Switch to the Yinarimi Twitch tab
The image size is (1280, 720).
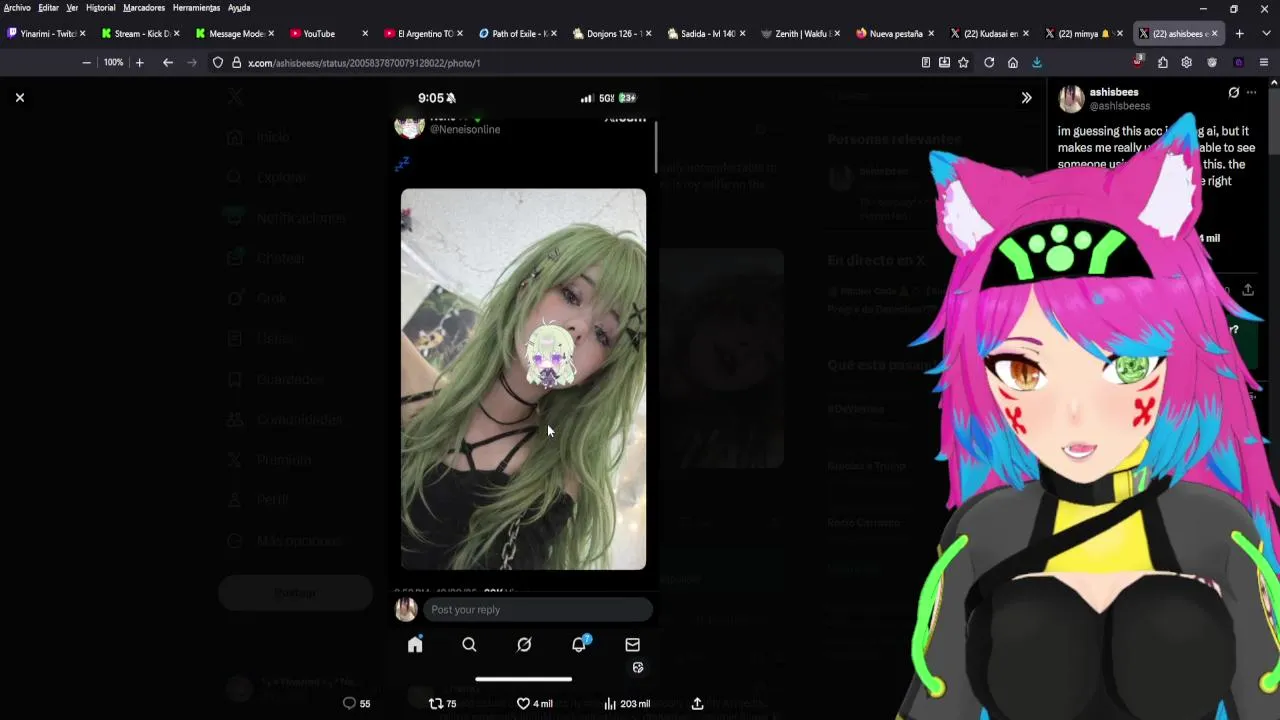tap(46, 33)
